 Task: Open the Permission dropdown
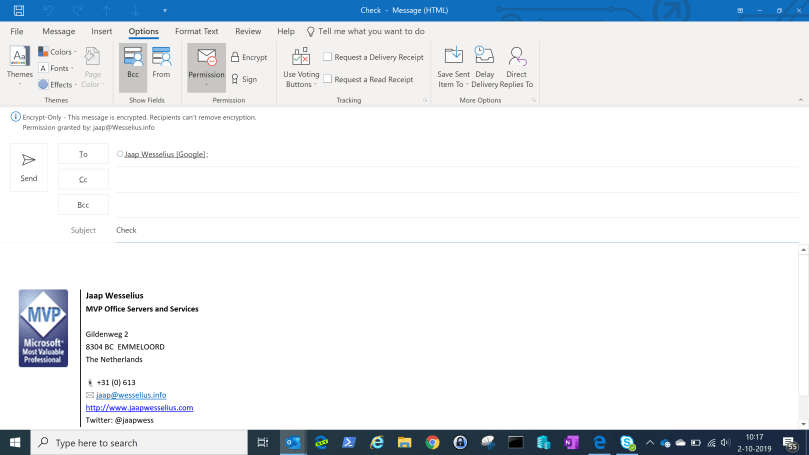(x=207, y=66)
